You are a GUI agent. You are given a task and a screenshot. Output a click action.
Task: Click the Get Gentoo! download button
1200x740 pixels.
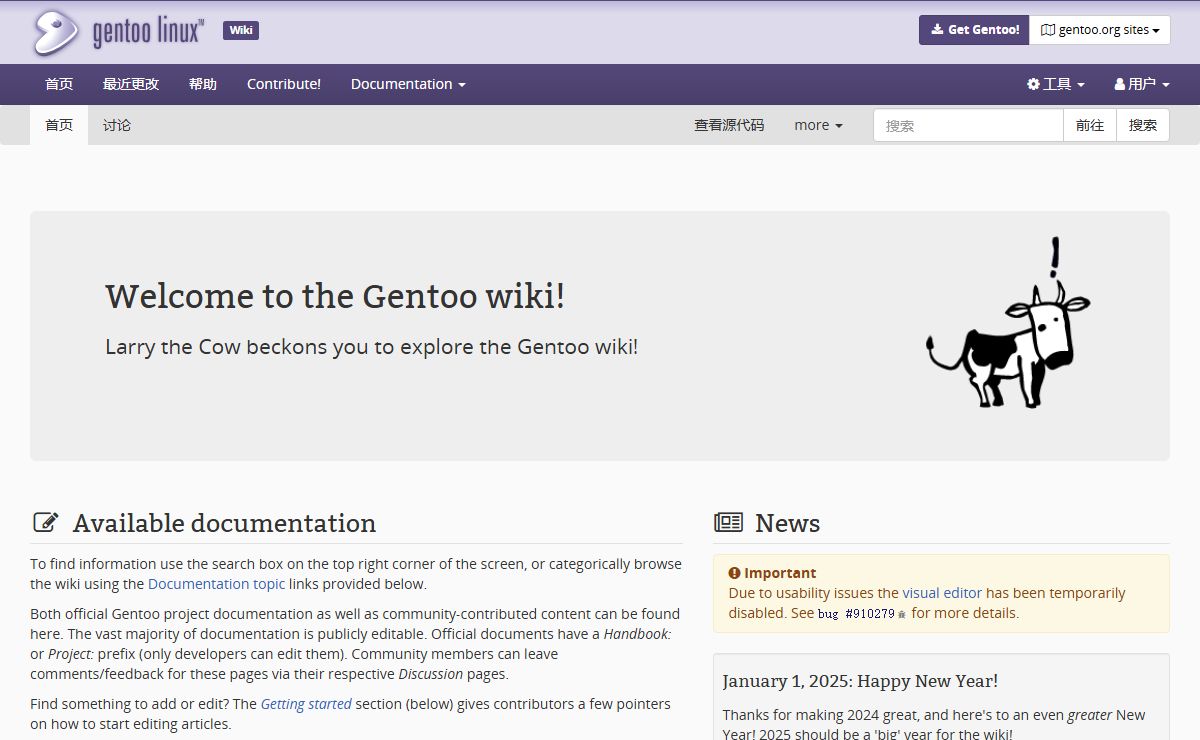(x=974, y=30)
